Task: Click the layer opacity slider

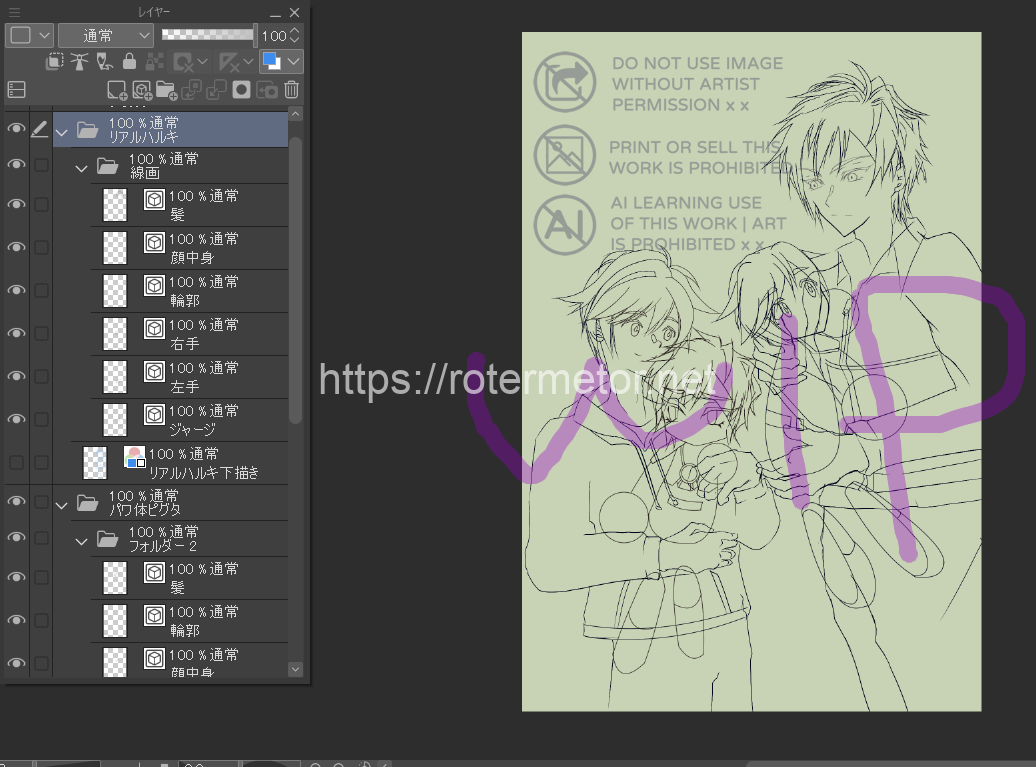Action: [208, 35]
